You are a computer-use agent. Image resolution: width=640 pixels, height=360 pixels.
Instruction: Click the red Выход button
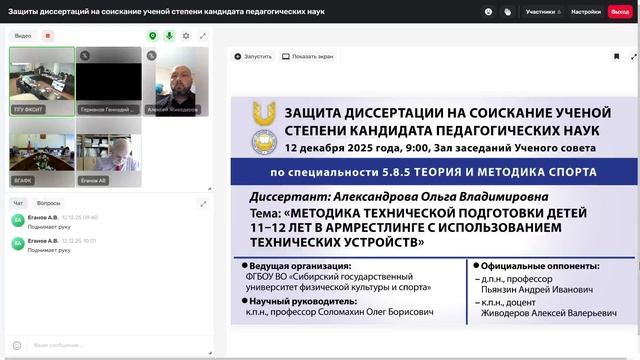pos(620,12)
